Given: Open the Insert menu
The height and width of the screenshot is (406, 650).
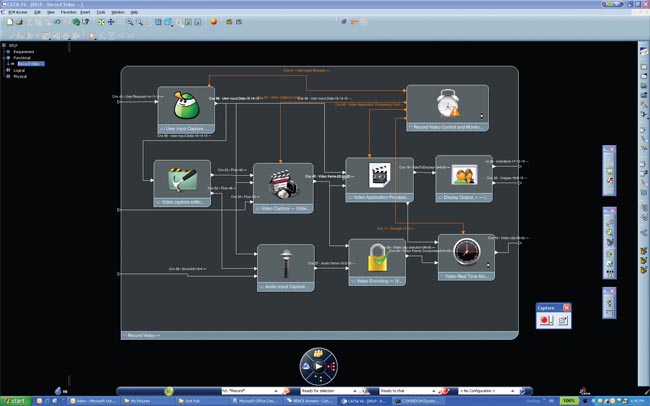Looking at the screenshot, I should click(85, 12).
